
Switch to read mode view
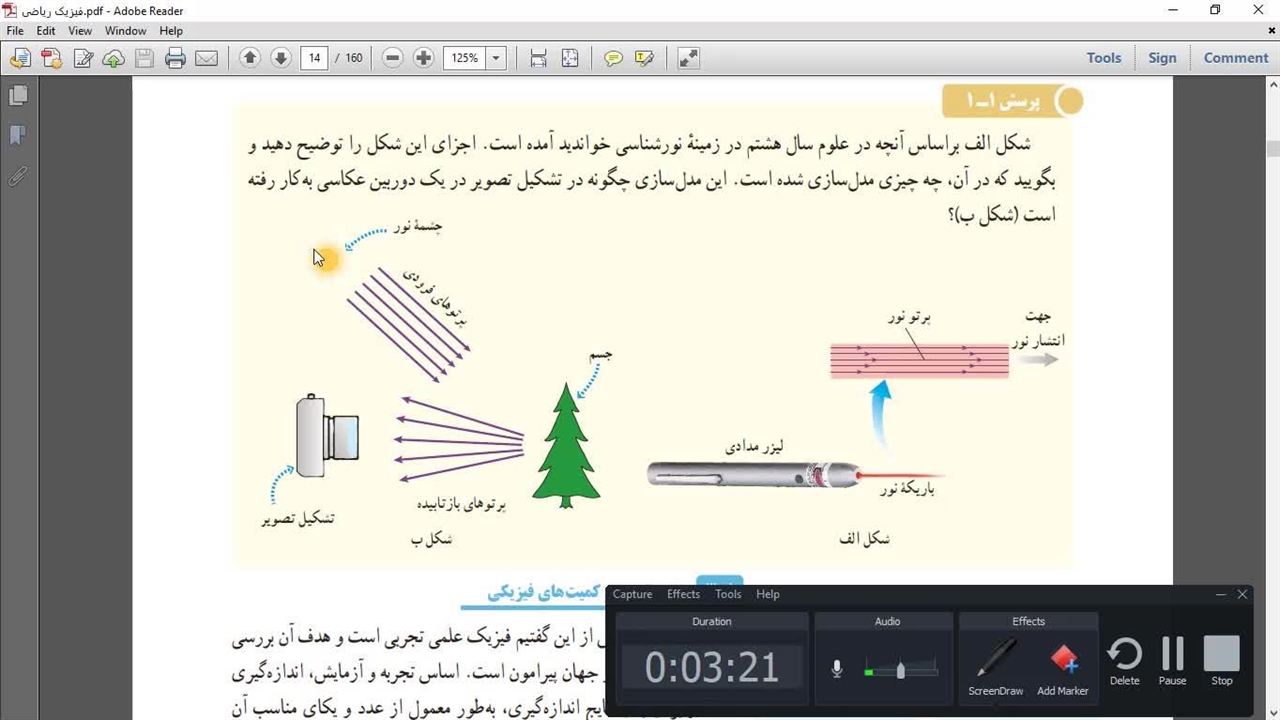pyautogui.click(x=688, y=58)
